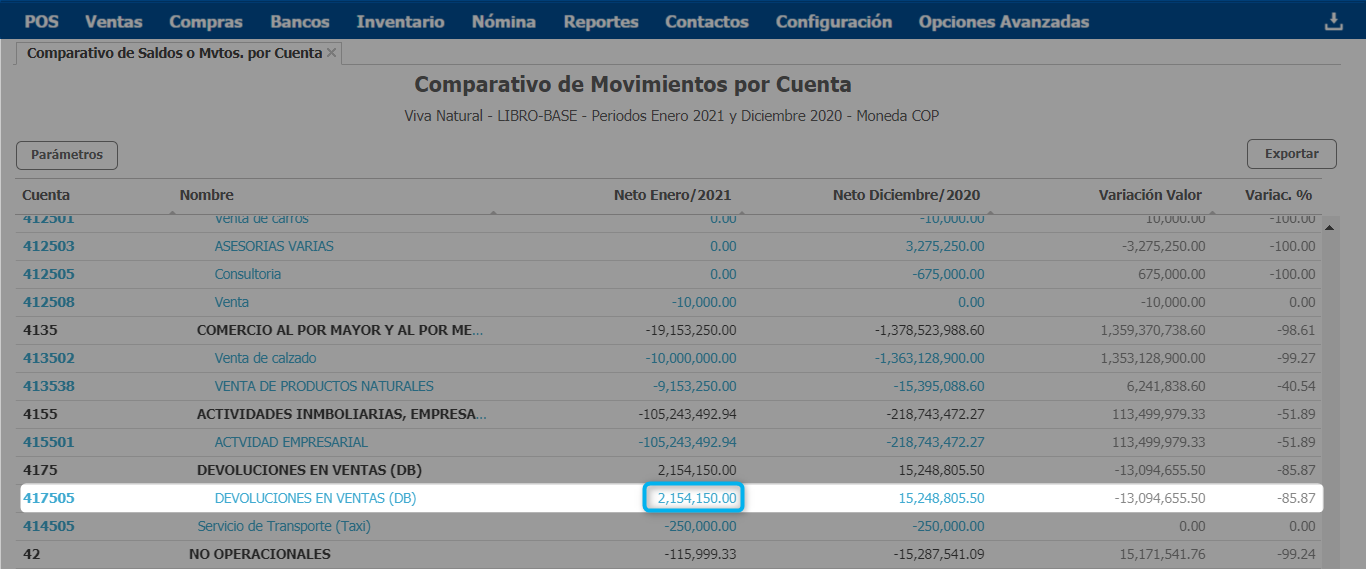The image size is (1366, 569).
Task: Open the Opciones Avanzadas menu
Action: tap(1003, 22)
